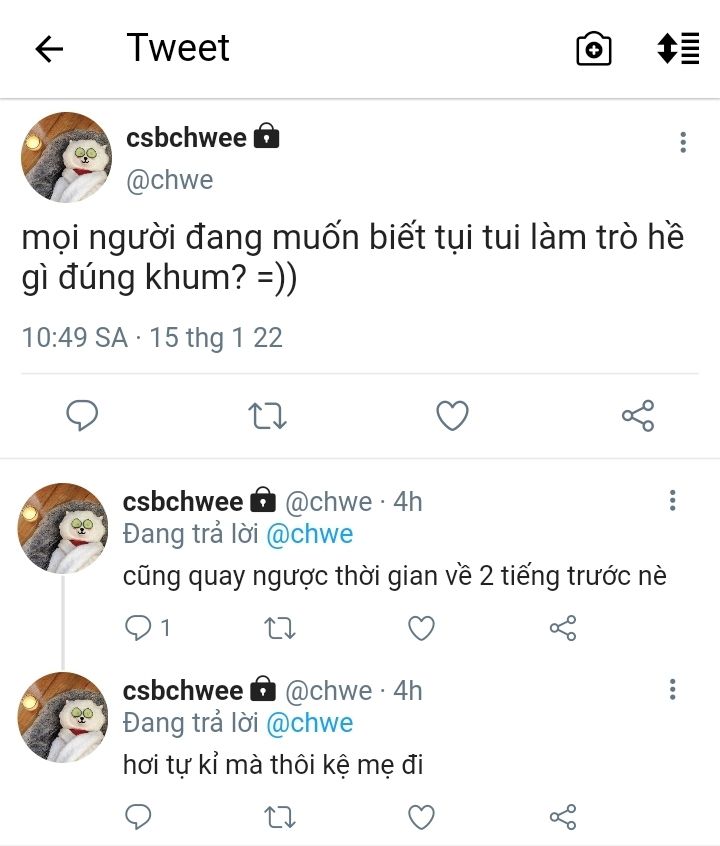Screen dimensions: 720x846
Task: Go back using the top-left arrow
Action: [49, 49]
